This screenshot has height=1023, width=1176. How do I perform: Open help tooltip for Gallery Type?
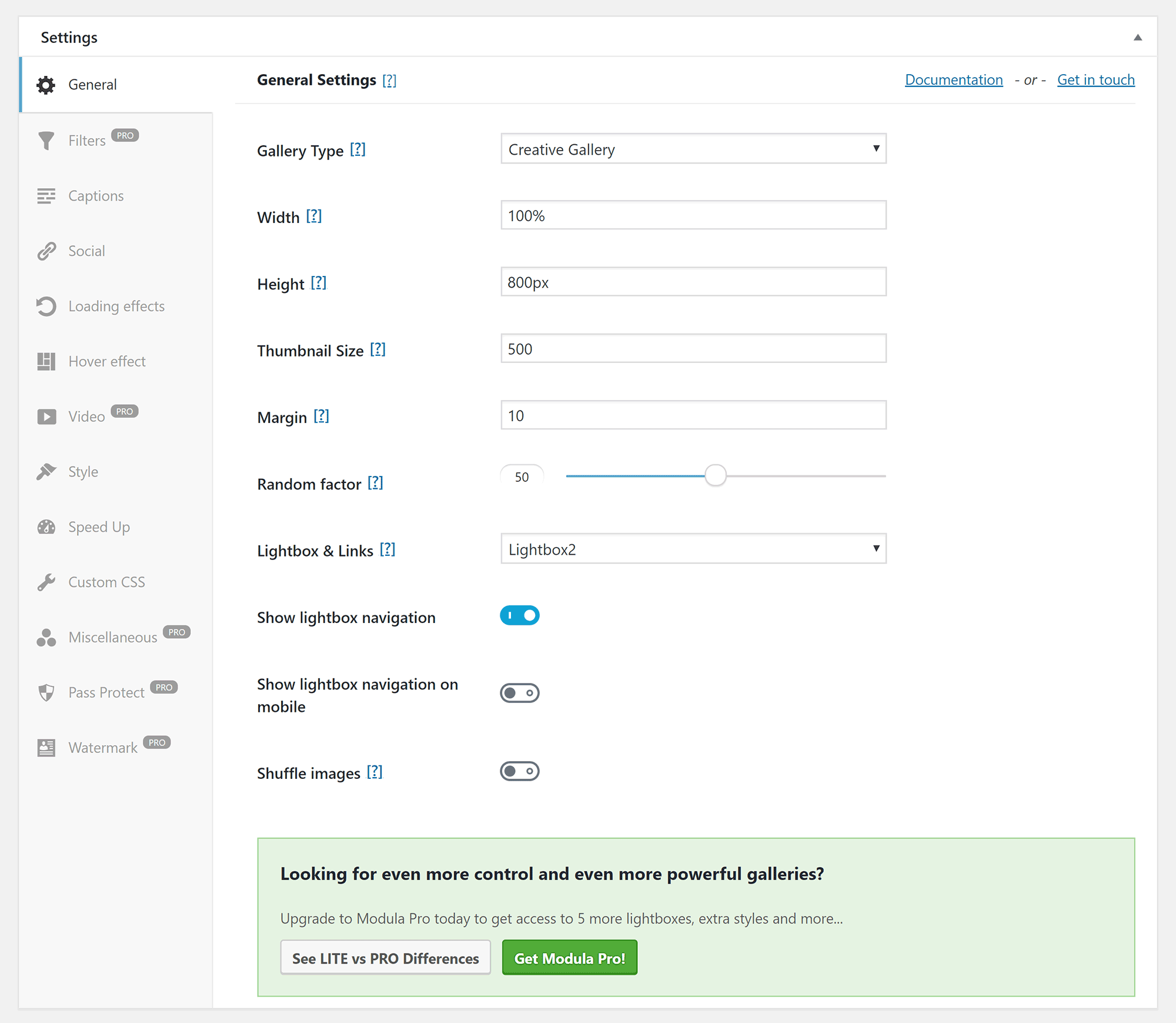pos(358,150)
